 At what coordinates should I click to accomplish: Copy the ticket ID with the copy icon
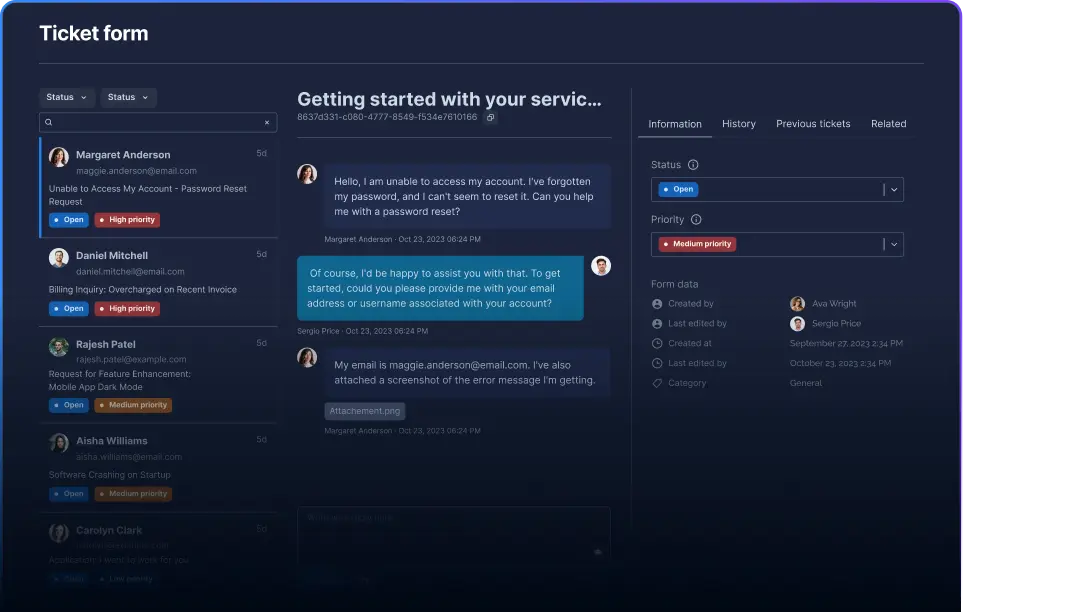490,117
